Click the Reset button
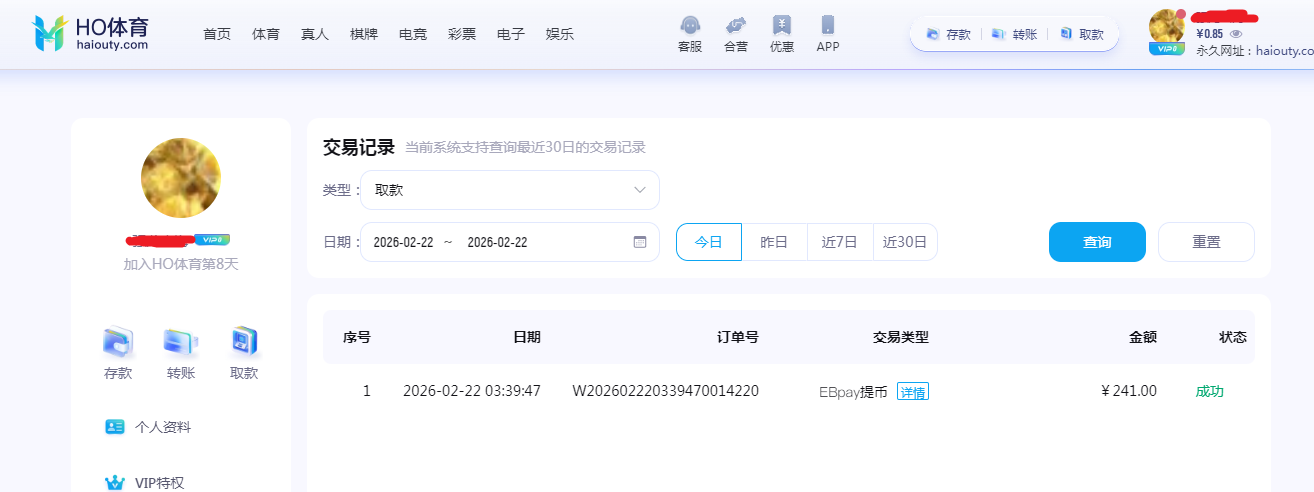This screenshot has width=1314, height=492. tap(1206, 242)
